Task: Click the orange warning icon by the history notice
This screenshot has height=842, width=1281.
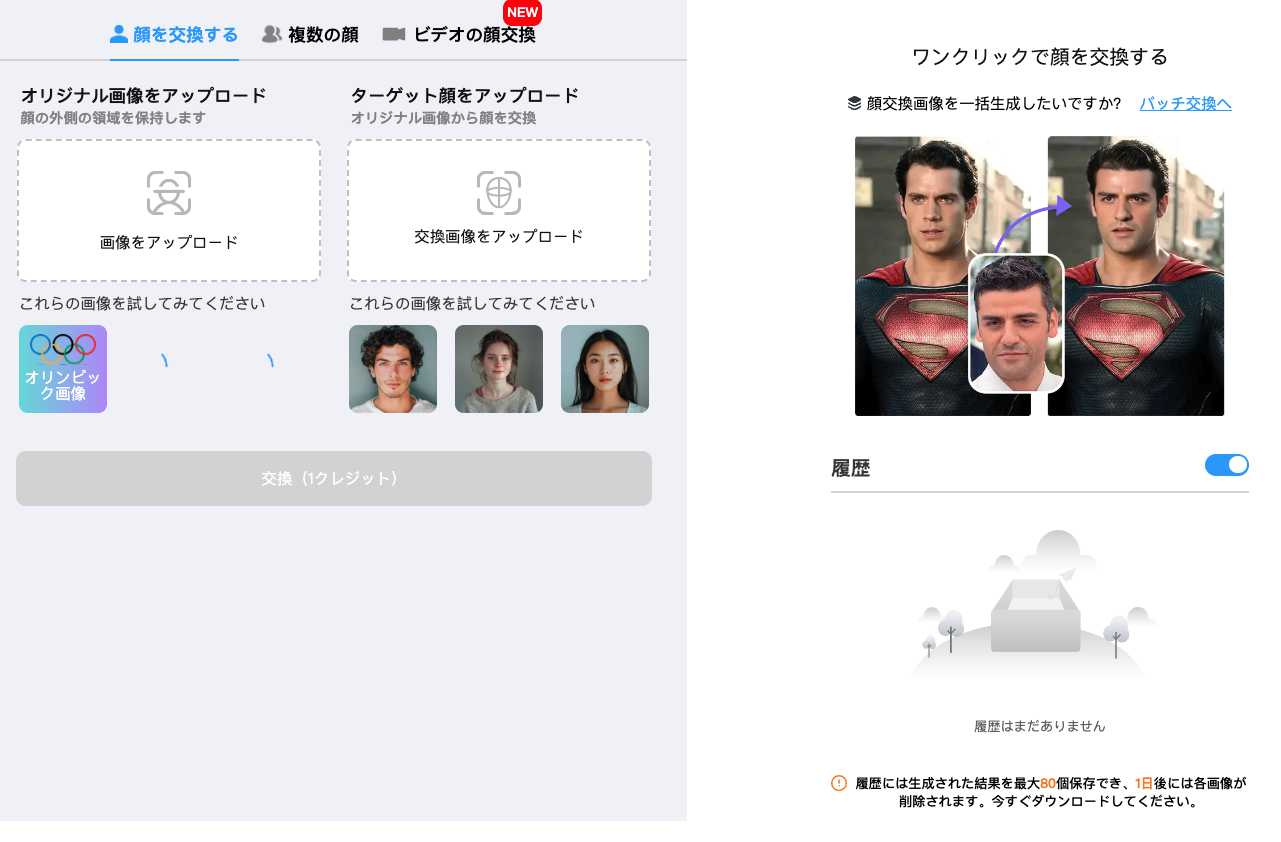Action: tap(839, 783)
